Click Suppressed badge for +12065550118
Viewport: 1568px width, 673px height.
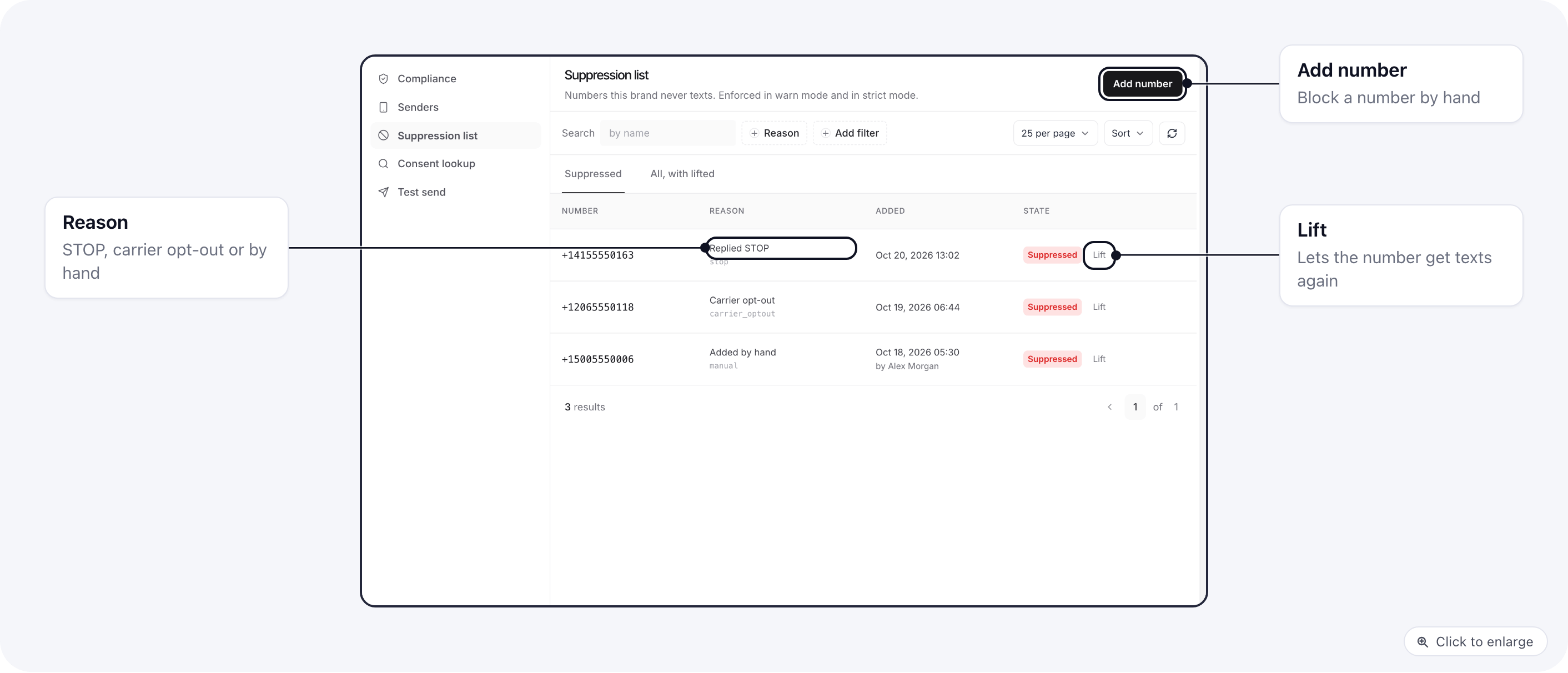[1052, 307]
